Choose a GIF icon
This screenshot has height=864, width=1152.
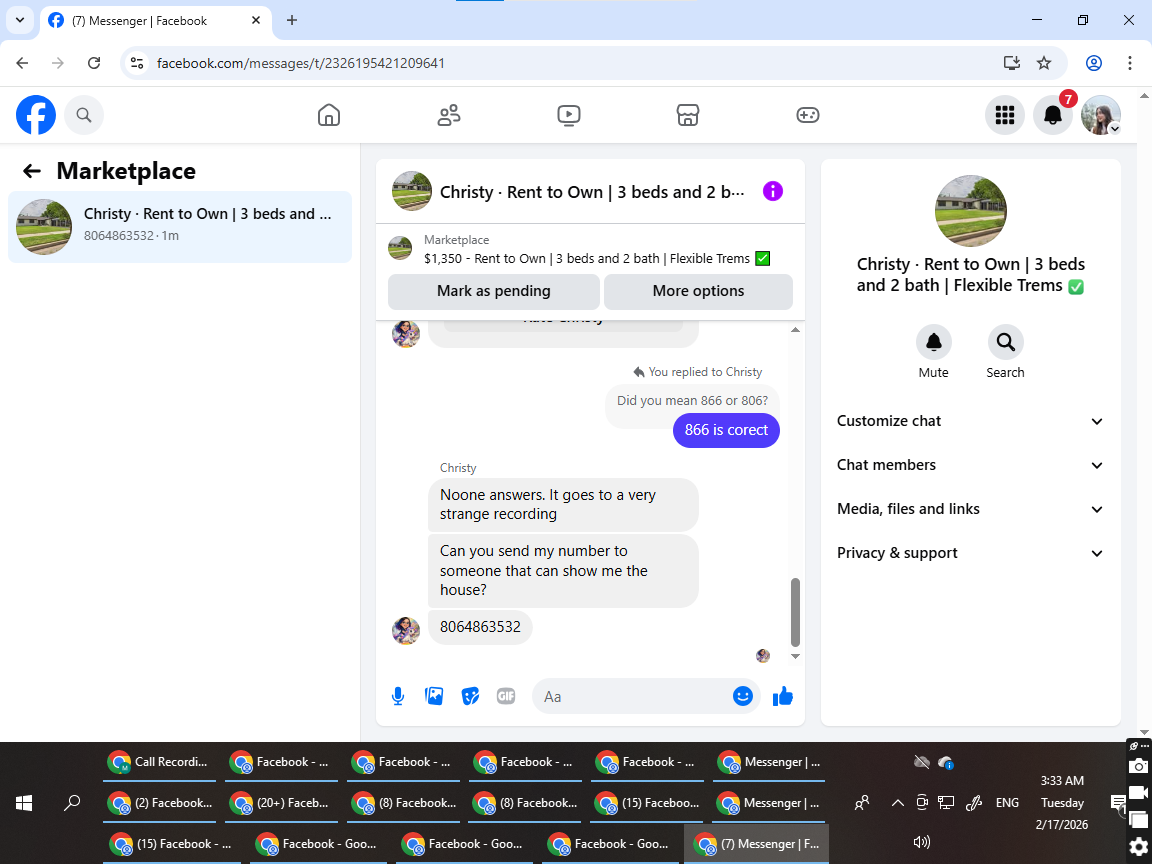click(505, 696)
